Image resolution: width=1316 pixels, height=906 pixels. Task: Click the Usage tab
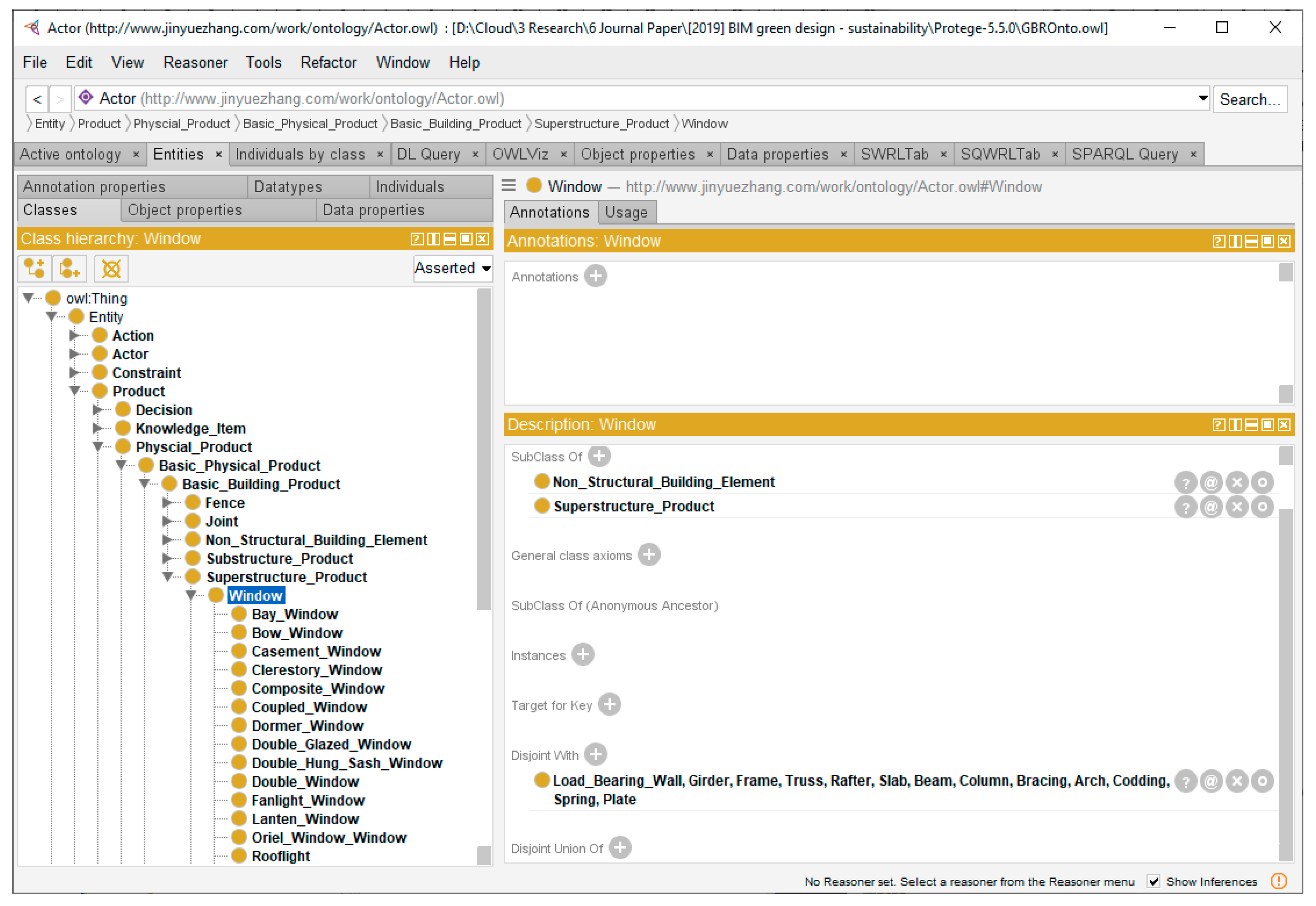[x=627, y=213]
